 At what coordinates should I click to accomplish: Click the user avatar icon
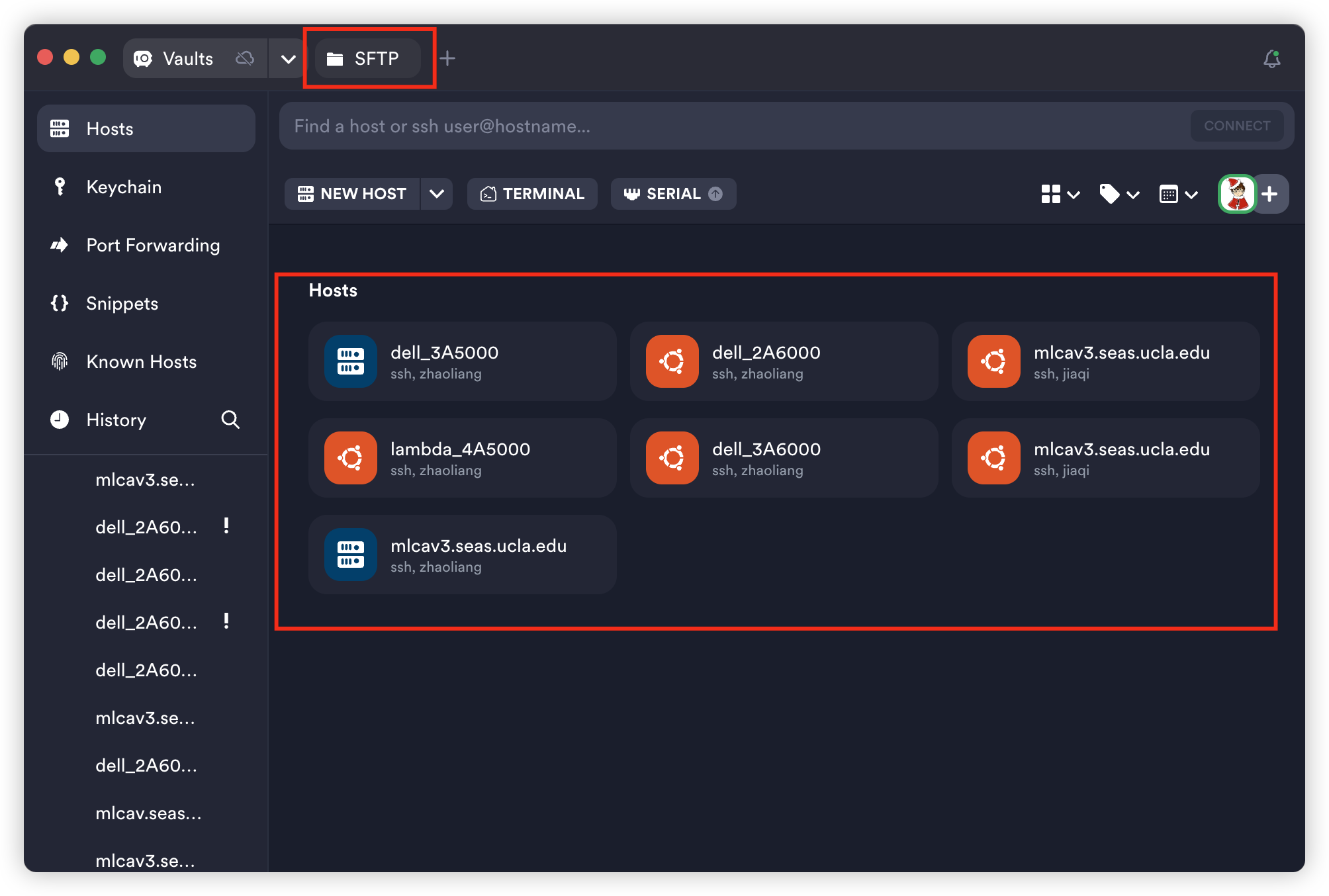(x=1236, y=194)
